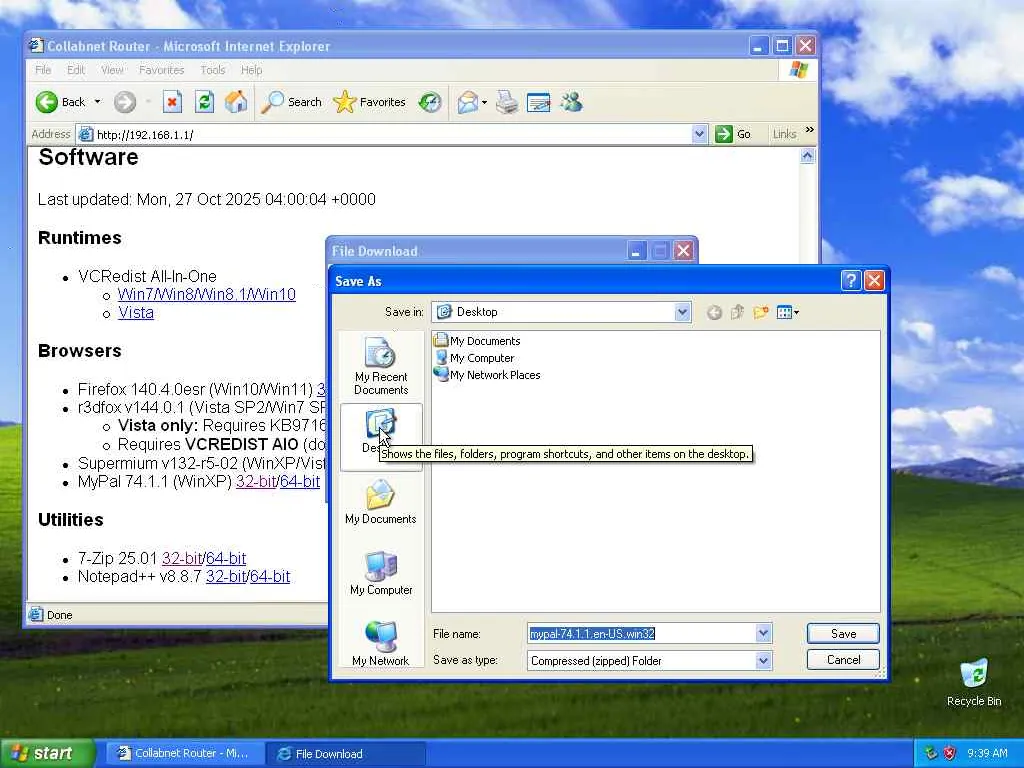The width and height of the screenshot is (1024, 768).
Task: Click the network connection tray icon
Action: point(931,753)
